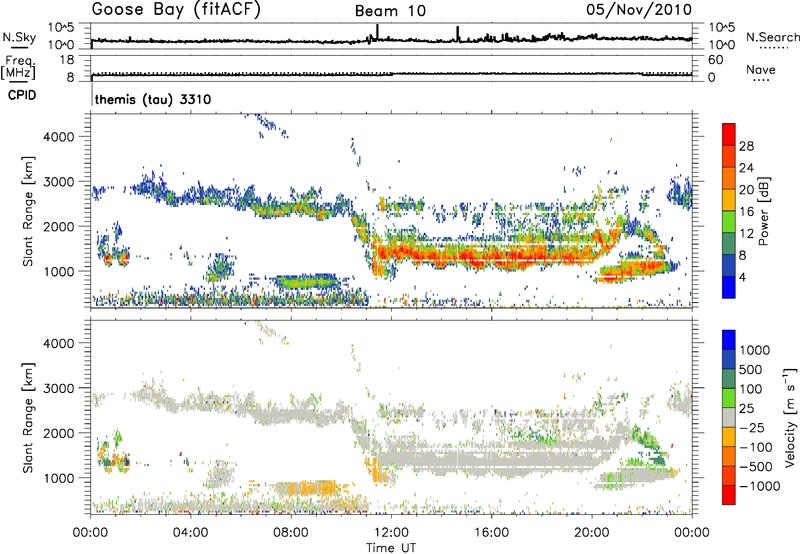This screenshot has width=800, height=554.
Task: Pick the blue top segment of the velocity color bar
Action: [x=729, y=340]
